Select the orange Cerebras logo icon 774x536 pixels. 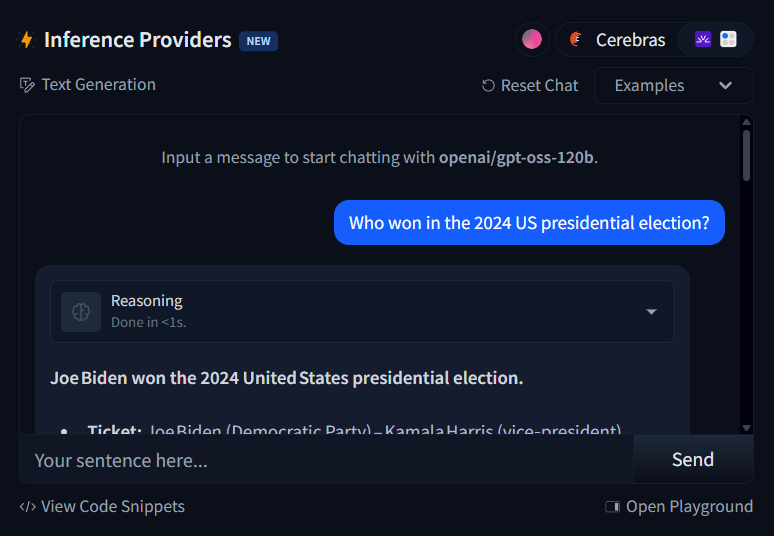coord(576,39)
